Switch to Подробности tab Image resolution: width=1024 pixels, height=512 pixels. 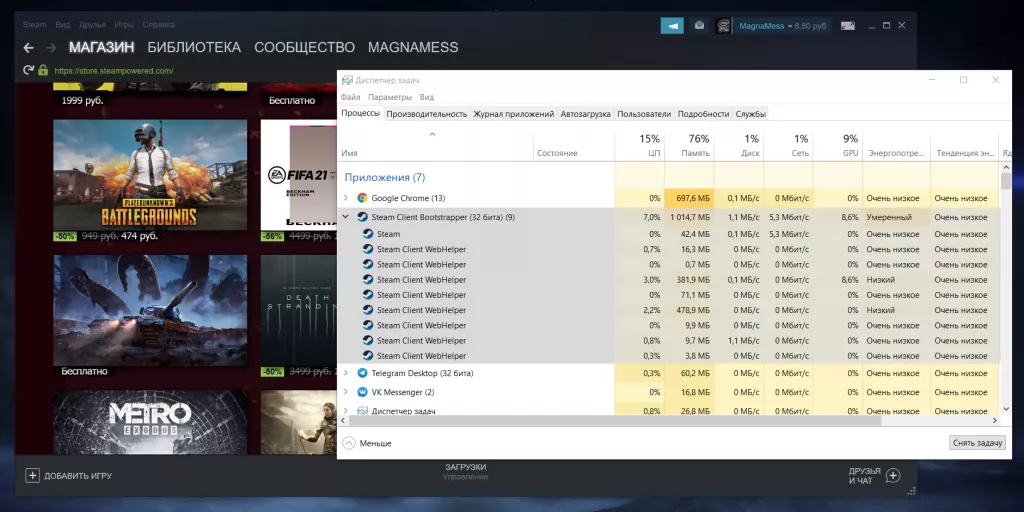pos(703,114)
